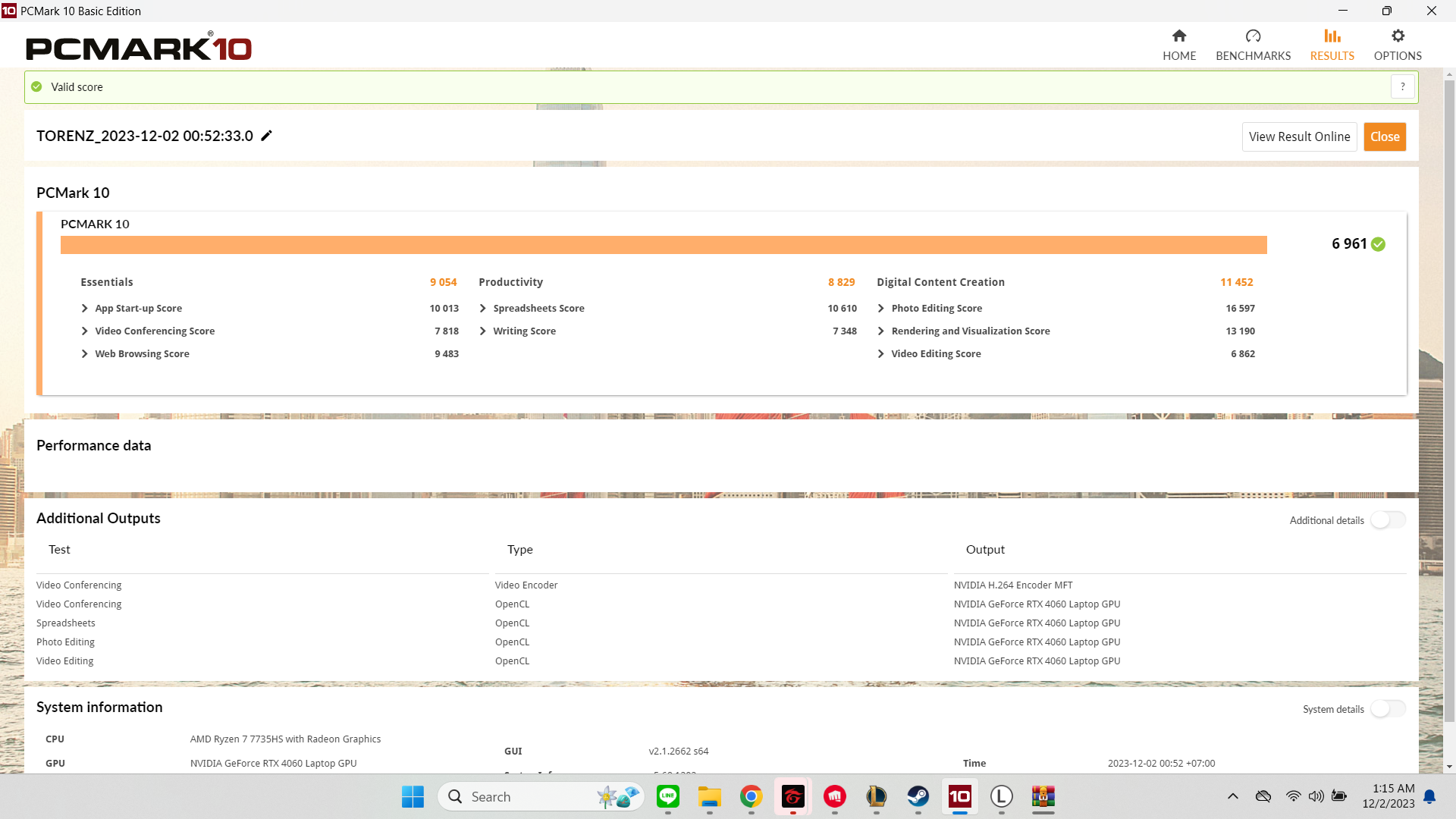This screenshot has height=819, width=1456.
Task: Go to the HOME tab icon
Action: [1179, 36]
